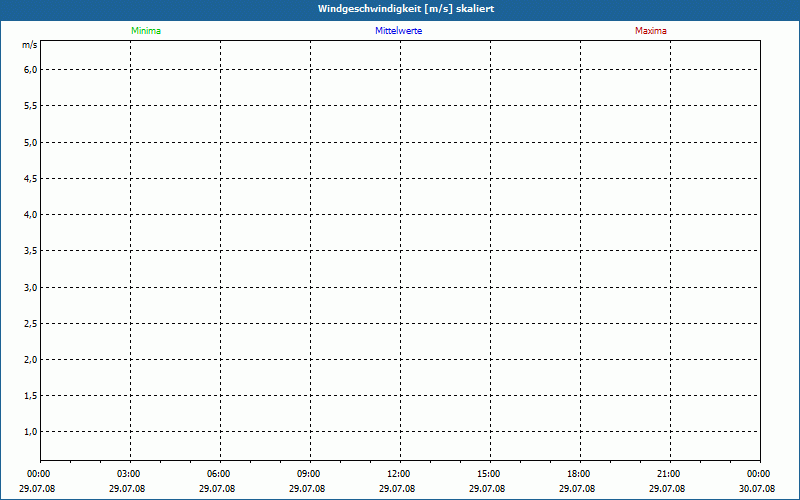Click the Minima legend label

(145, 31)
